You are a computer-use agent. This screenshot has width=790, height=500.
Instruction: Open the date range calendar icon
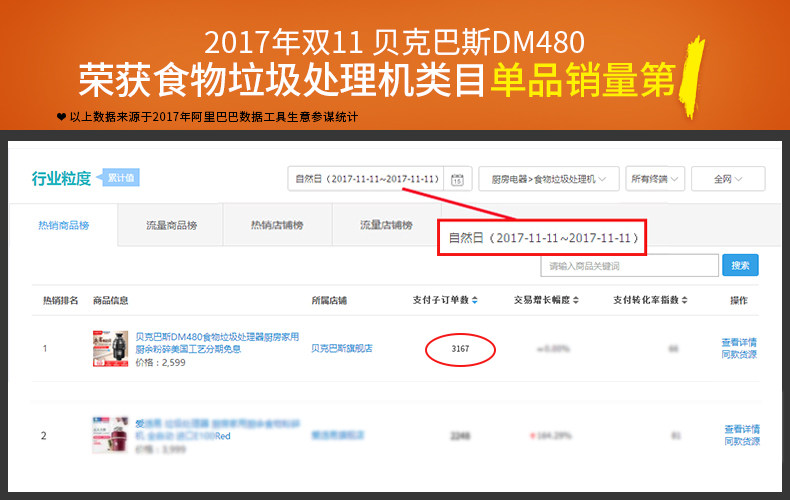click(x=457, y=179)
